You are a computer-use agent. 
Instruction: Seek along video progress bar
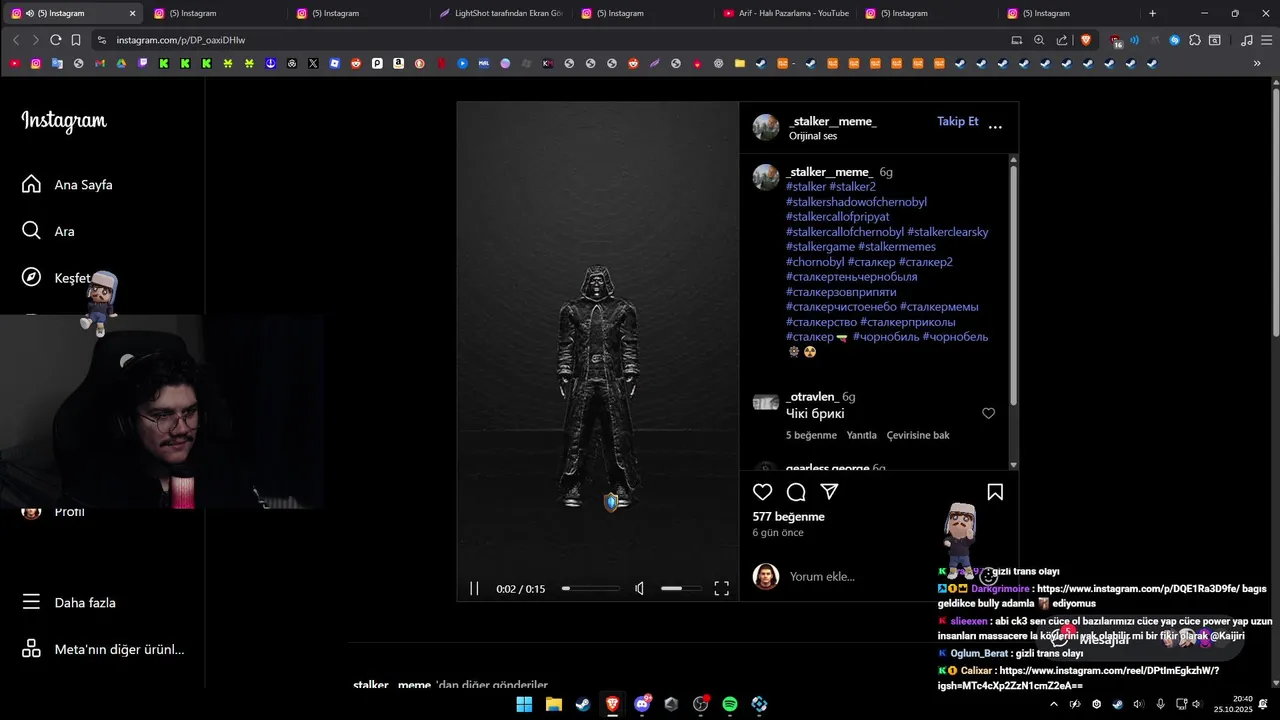point(591,589)
